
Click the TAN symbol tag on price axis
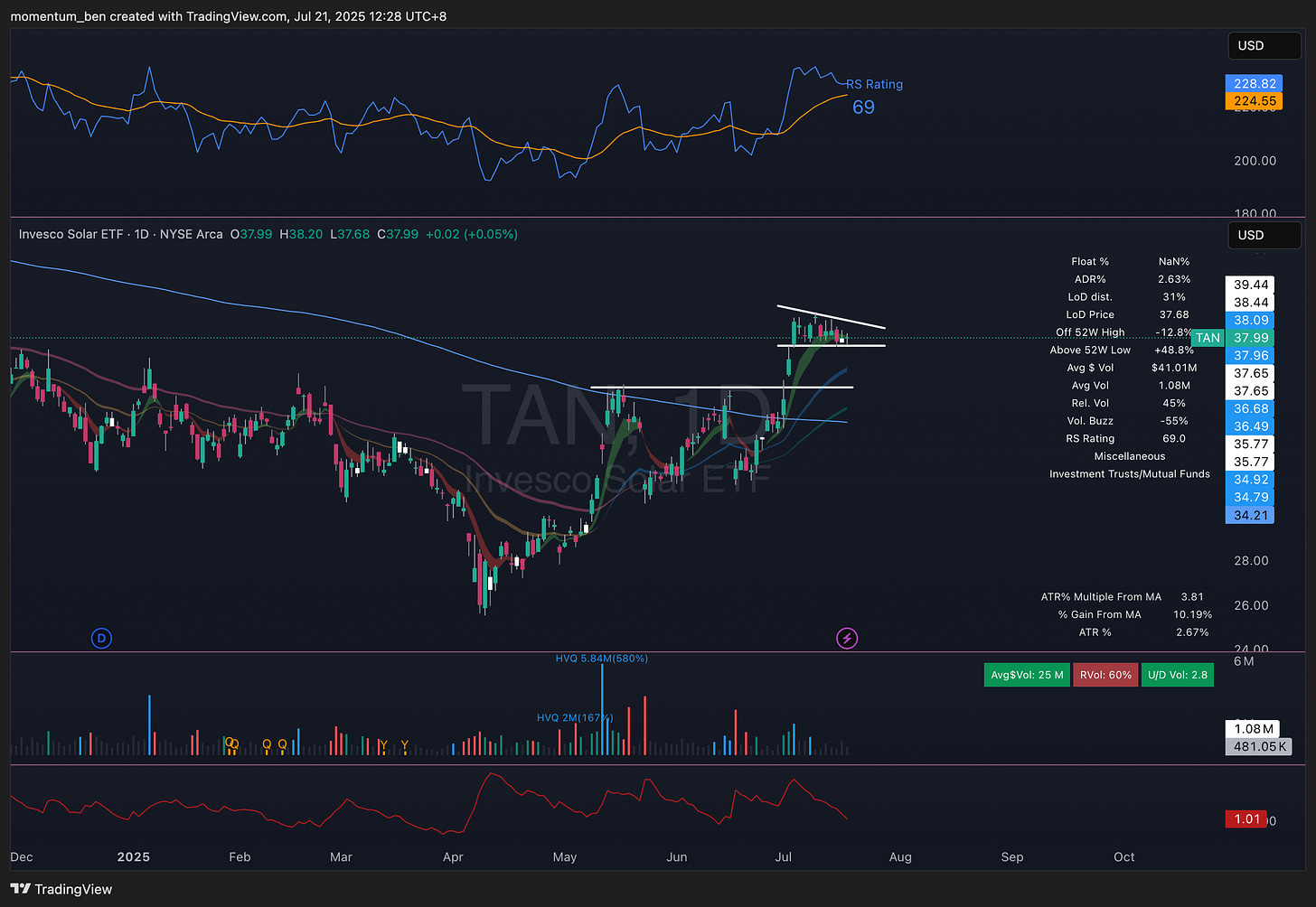1208,338
